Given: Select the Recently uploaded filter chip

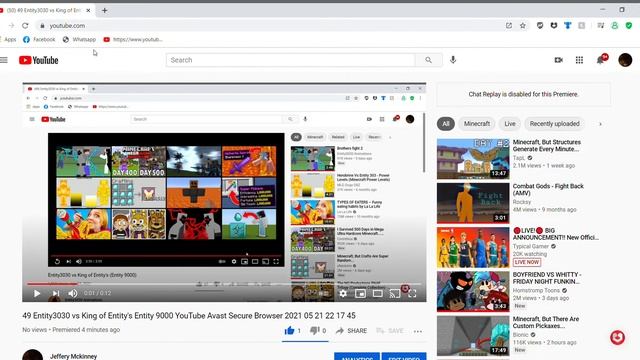Looking at the screenshot, I should pos(555,124).
